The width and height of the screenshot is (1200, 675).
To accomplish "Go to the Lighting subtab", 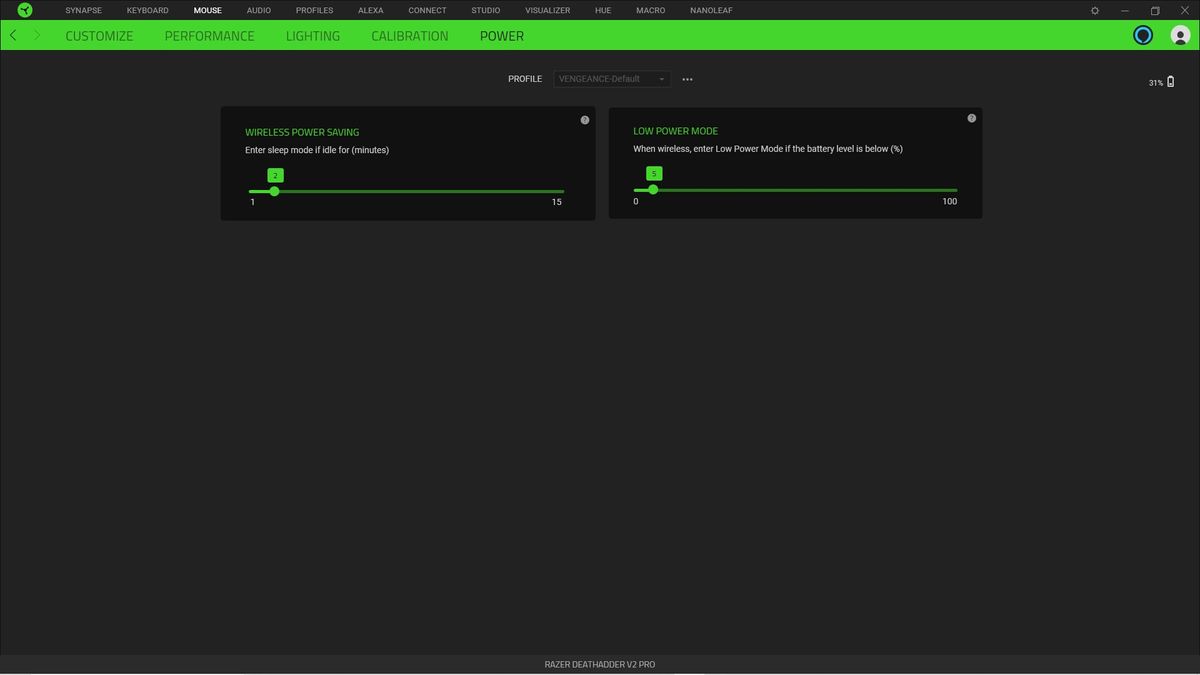I will pos(313,36).
